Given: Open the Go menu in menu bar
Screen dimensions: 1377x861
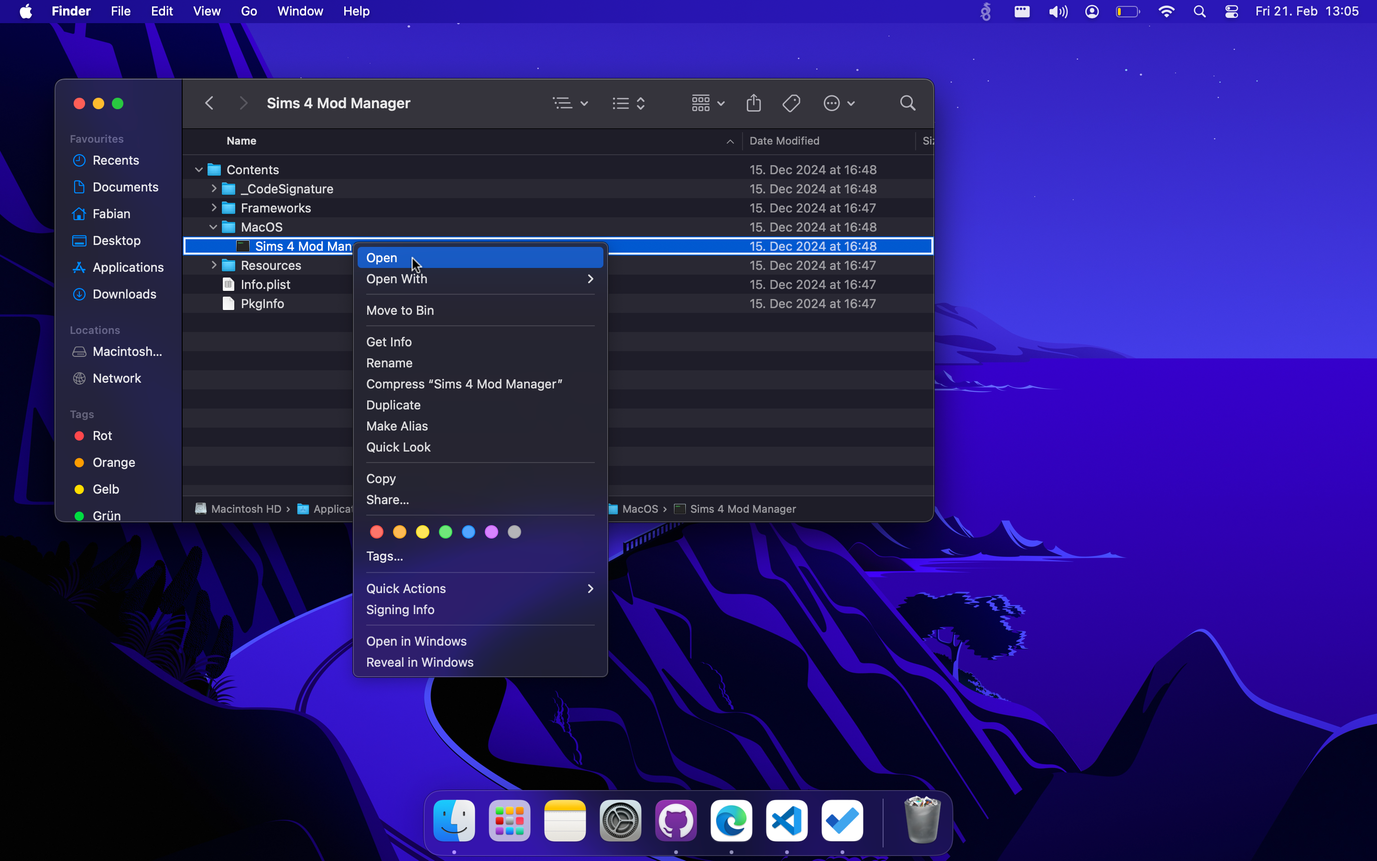Looking at the screenshot, I should pos(249,11).
